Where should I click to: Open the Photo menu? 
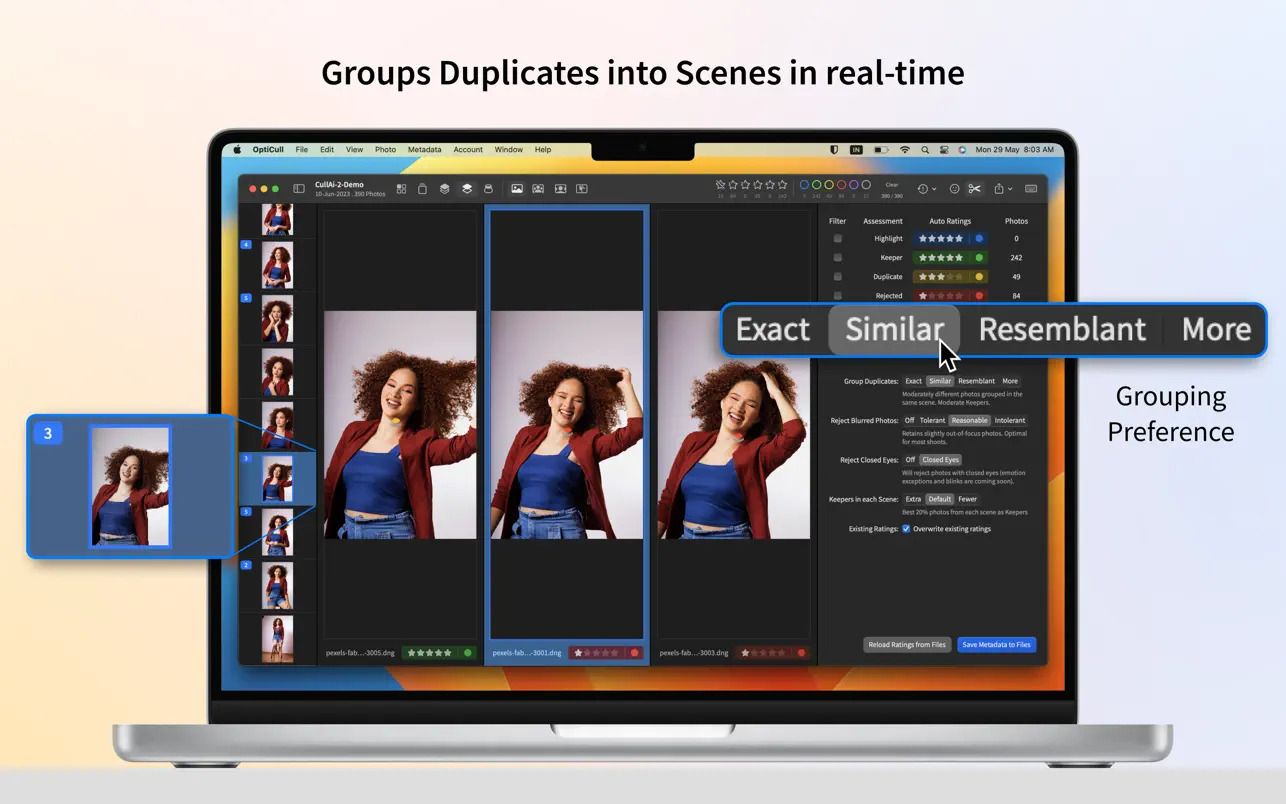coord(385,150)
